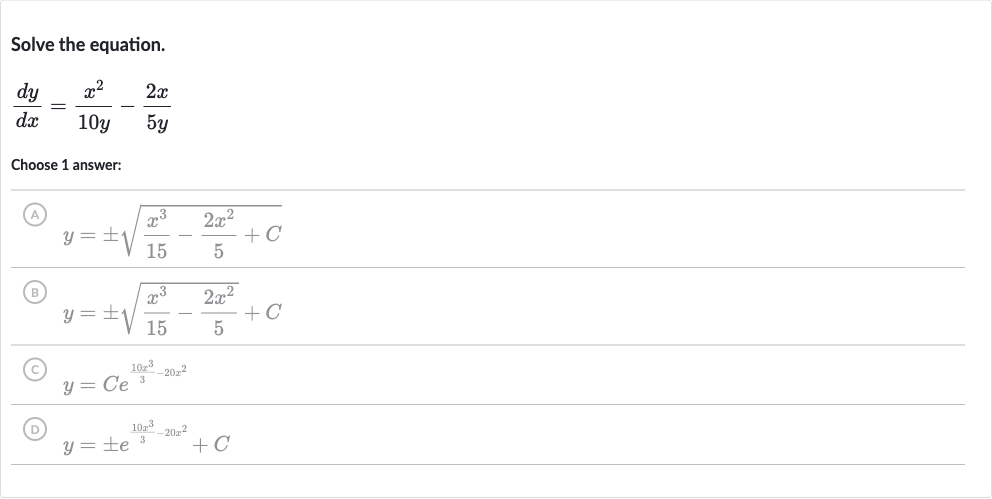
Task: Click the "Choose 1 answer:" label
Action: tap(66, 165)
